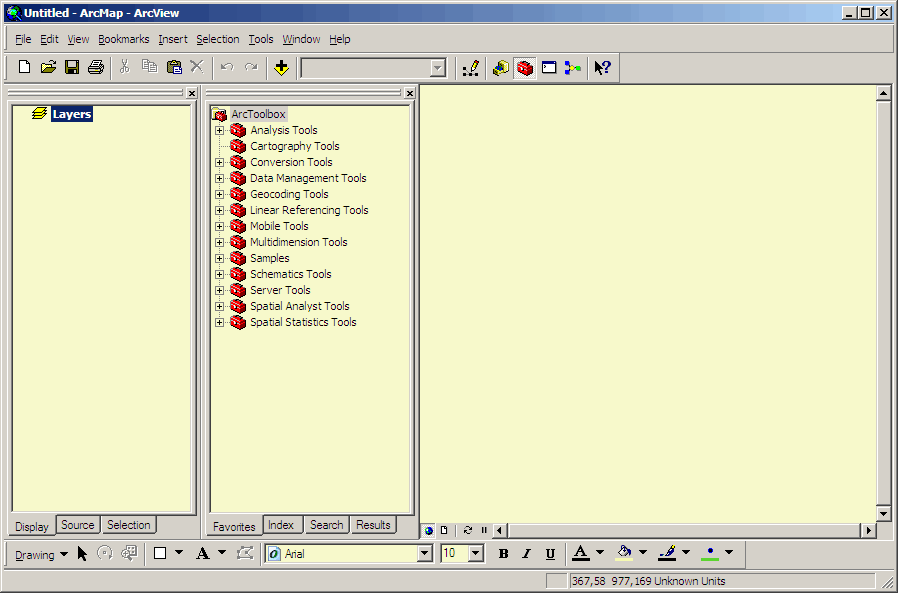Click the marker color button
Image resolution: width=898 pixels, height=593 pixels.
710,553
